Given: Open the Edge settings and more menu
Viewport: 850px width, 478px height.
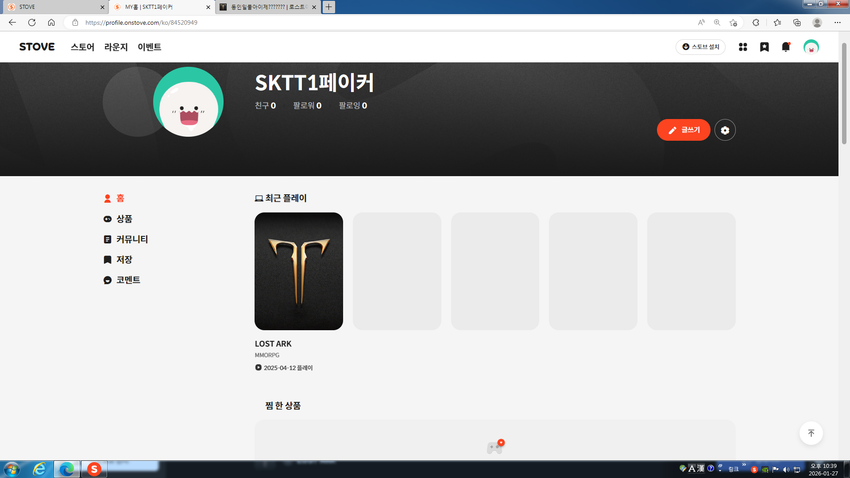Looking at the screenshot, I should (839, 22).
